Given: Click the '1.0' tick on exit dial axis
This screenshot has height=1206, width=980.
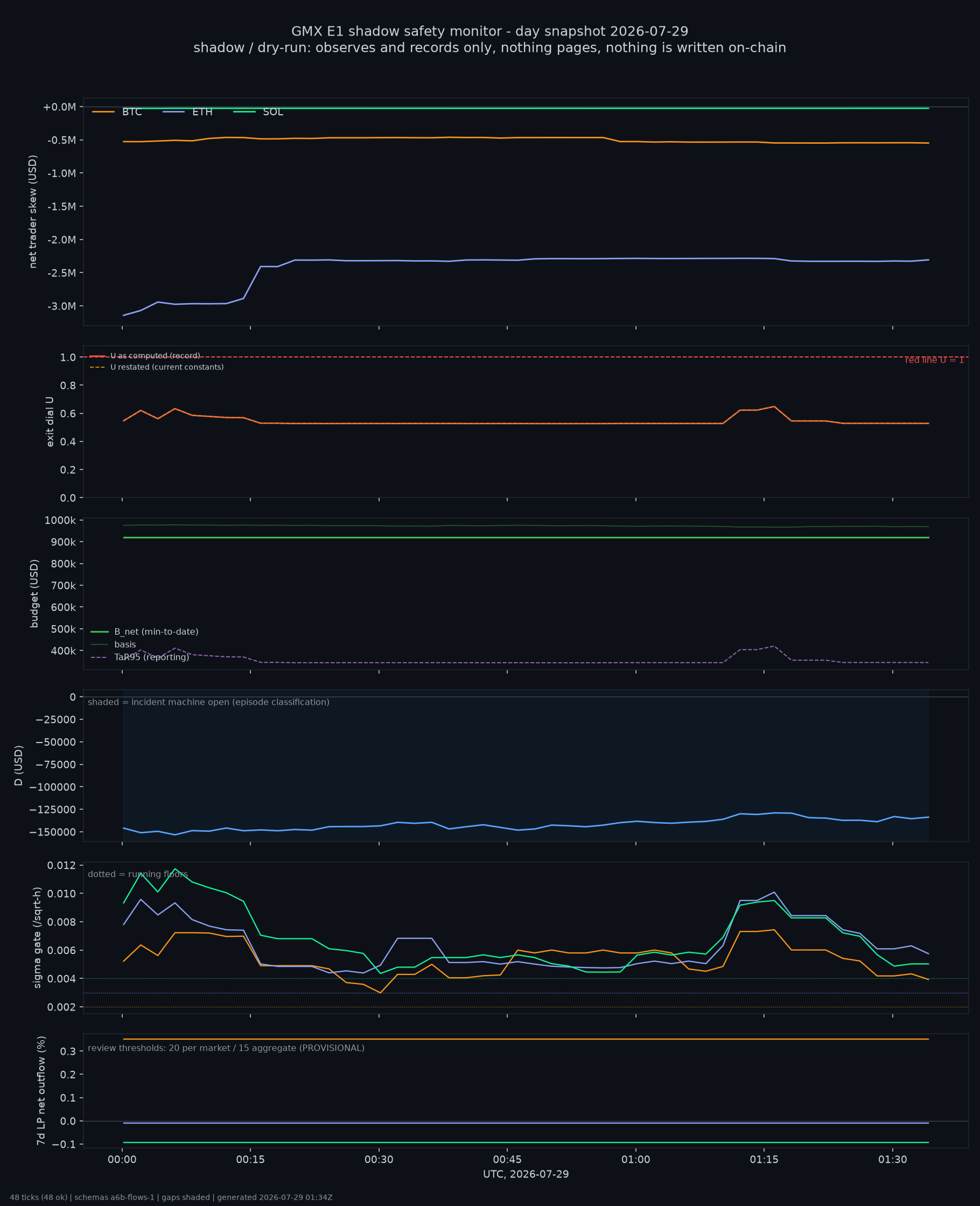Looking at the screenshot, I should [x=68, y=358].
